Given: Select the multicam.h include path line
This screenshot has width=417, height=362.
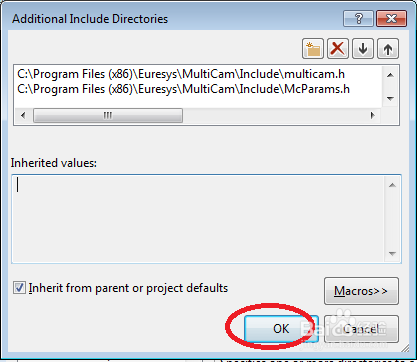Looking at the screenshot, I should (181, 74).
